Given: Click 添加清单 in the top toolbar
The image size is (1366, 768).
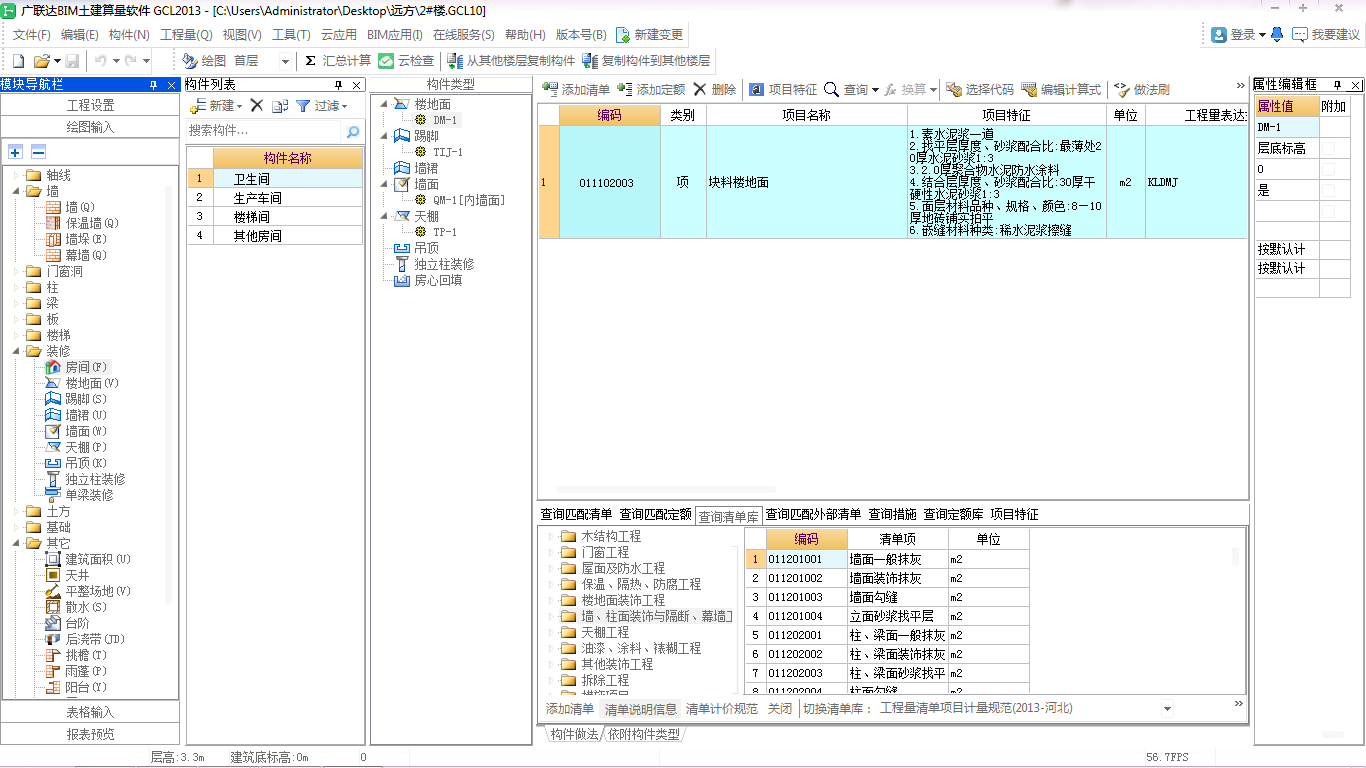Looking at the screenshot, I should coord(576,89).
